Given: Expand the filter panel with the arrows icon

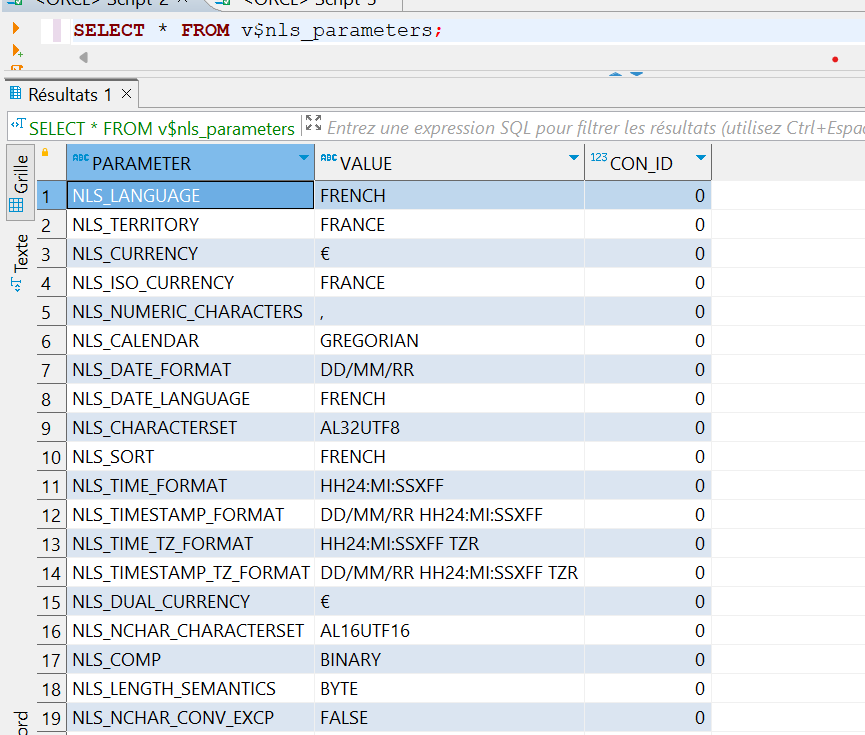Looking at the screenshot, I should point(313,124).
